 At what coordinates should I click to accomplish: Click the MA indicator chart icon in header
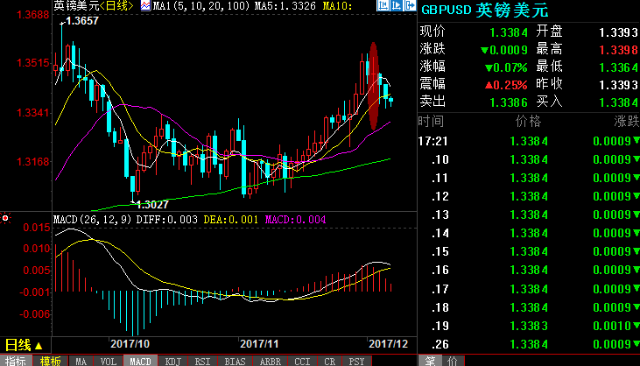pyautogui.click(x=145, y=6)
